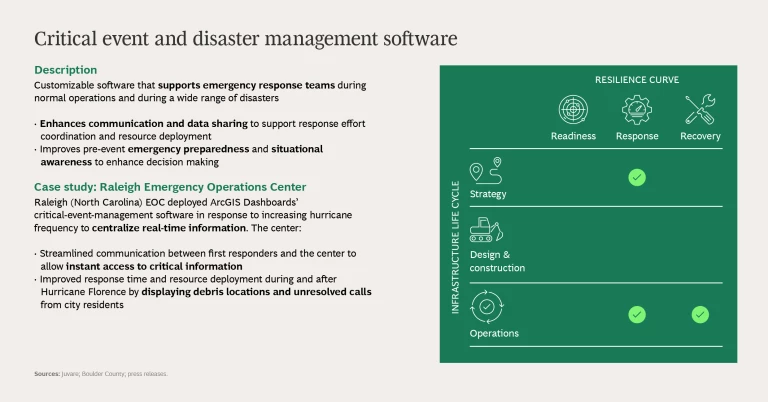768x402 pixels.
Task: Click the Sources footnote at the bottom
Action: pos(101,374)
